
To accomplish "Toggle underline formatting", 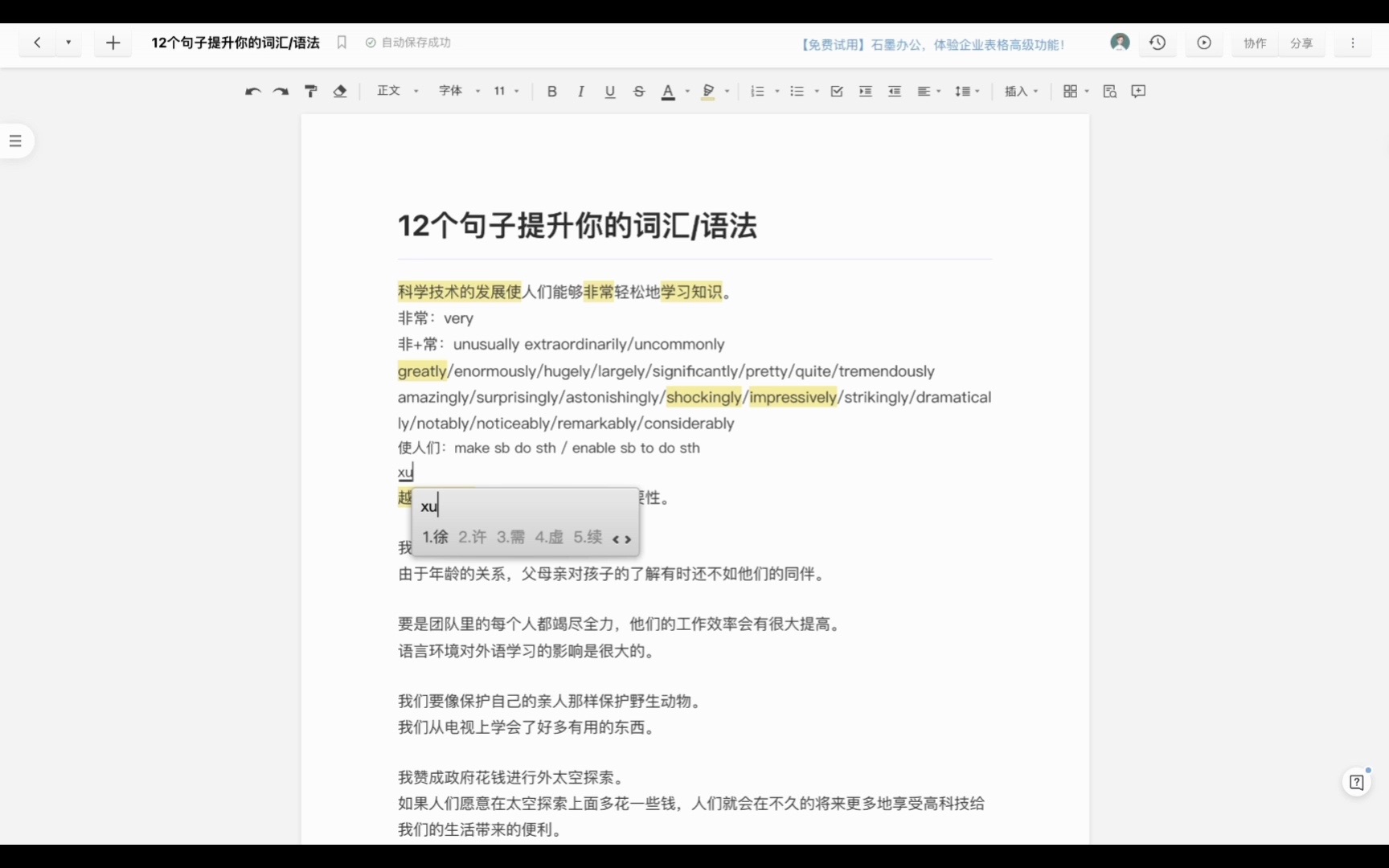I will click(610, 92).
